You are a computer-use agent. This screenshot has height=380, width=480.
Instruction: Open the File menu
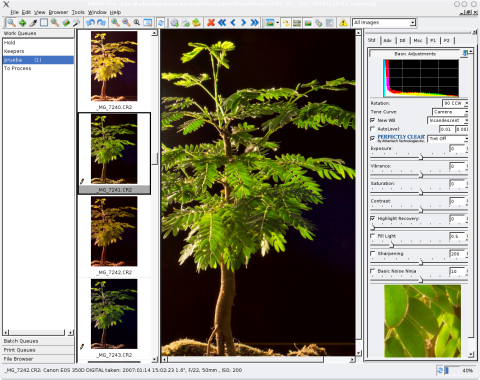click(x=14, y=12)
